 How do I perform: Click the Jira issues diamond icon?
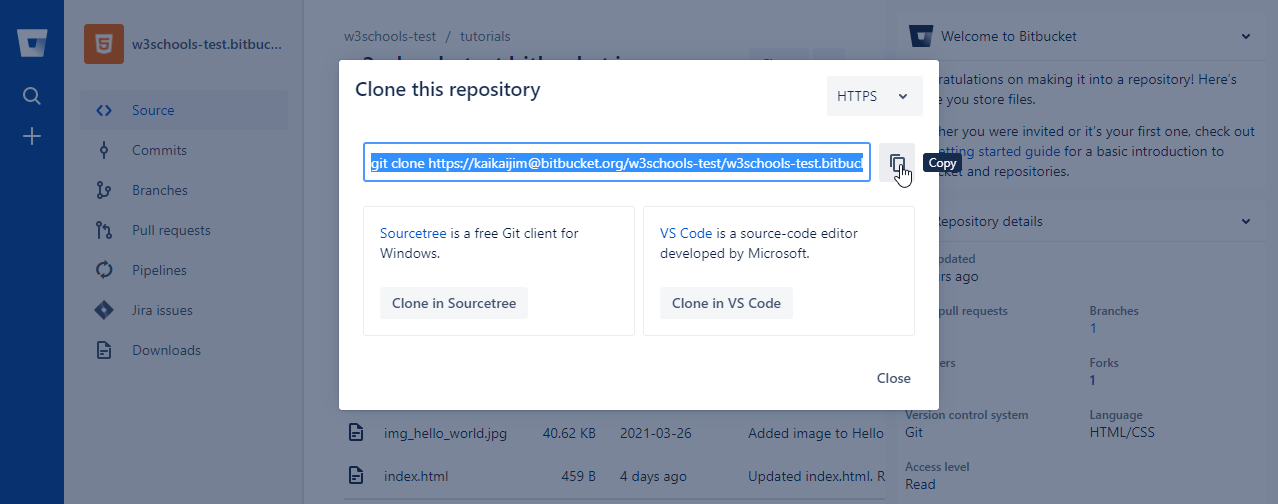(104, 310)
